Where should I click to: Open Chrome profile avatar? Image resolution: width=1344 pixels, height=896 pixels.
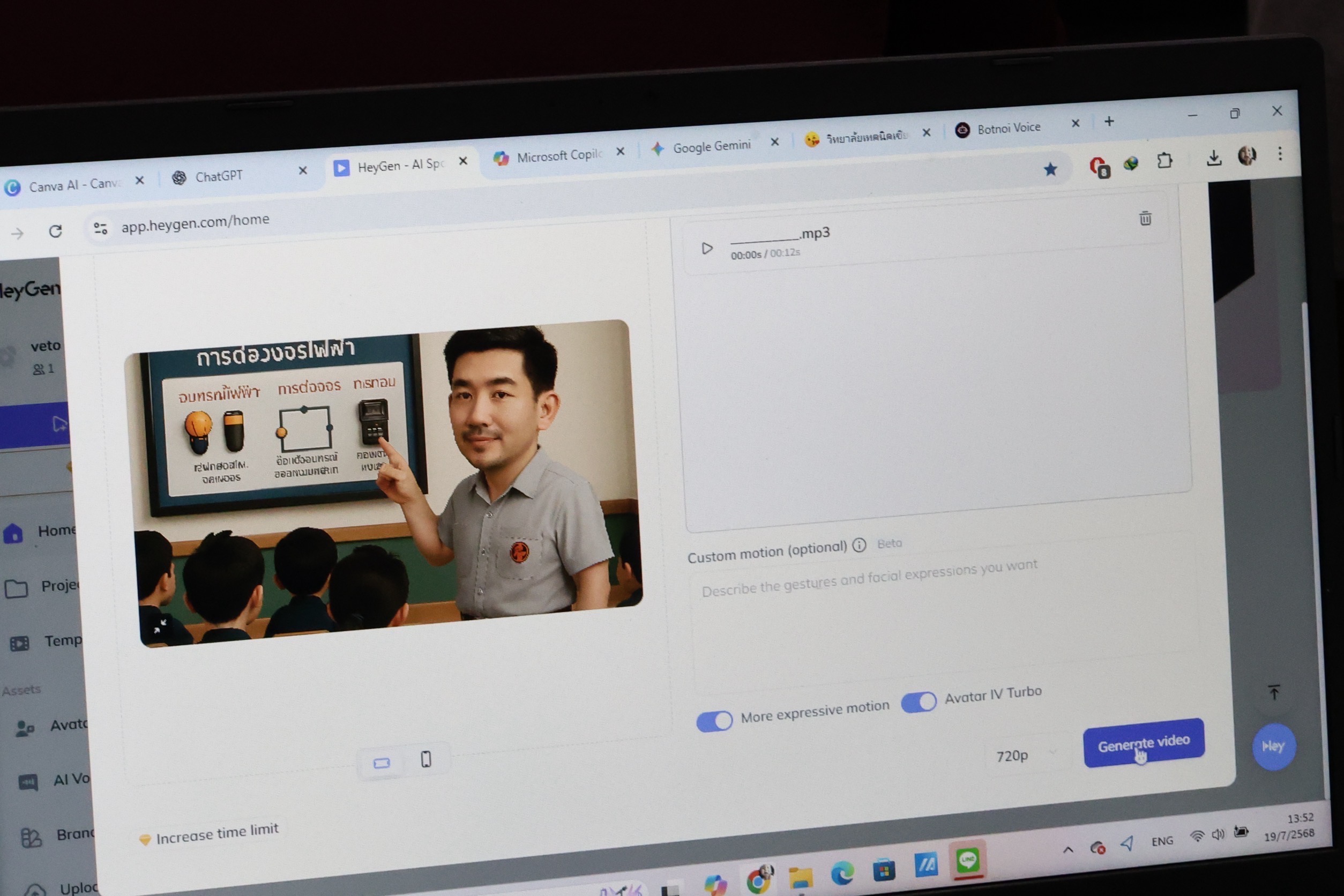pyautogui.click(x=1247, y=155)
